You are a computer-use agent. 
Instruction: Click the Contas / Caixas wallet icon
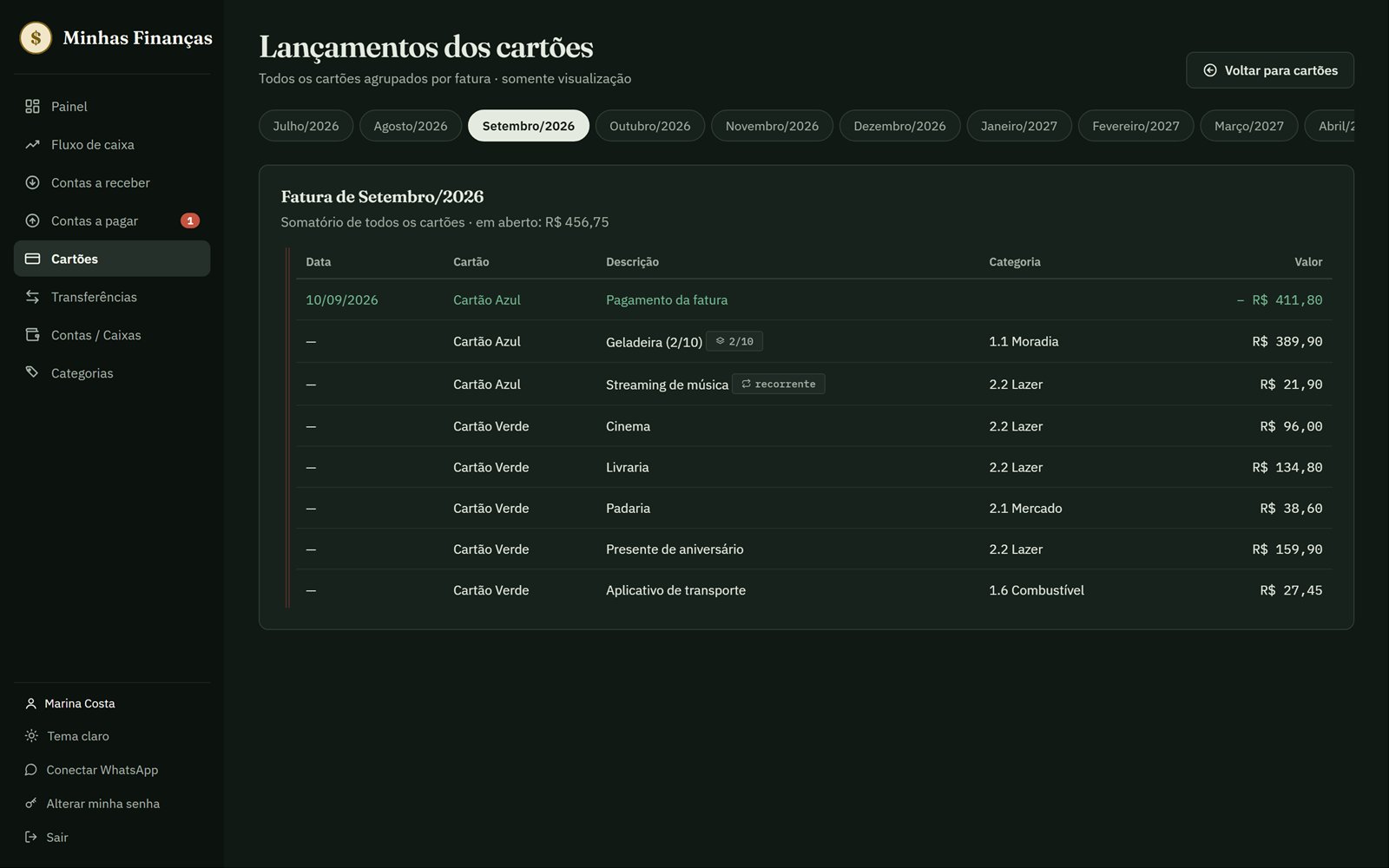click(x=32, y=335)
